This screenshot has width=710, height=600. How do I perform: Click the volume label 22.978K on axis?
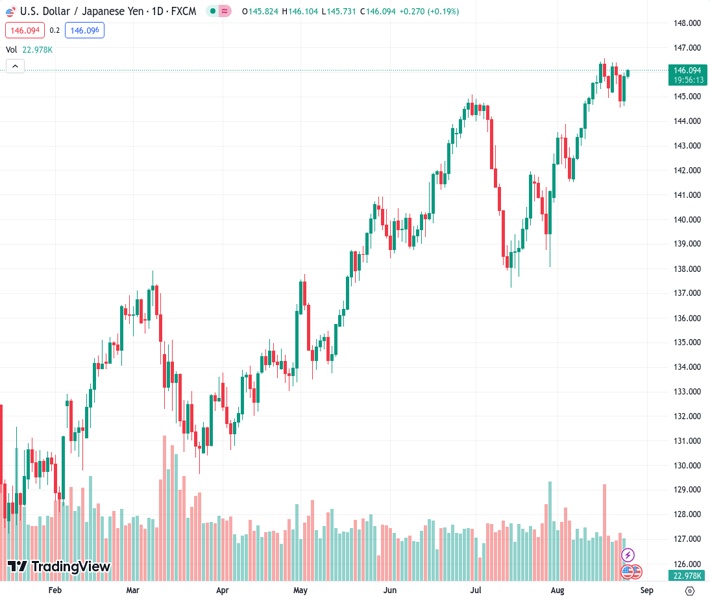click(685, 576)
